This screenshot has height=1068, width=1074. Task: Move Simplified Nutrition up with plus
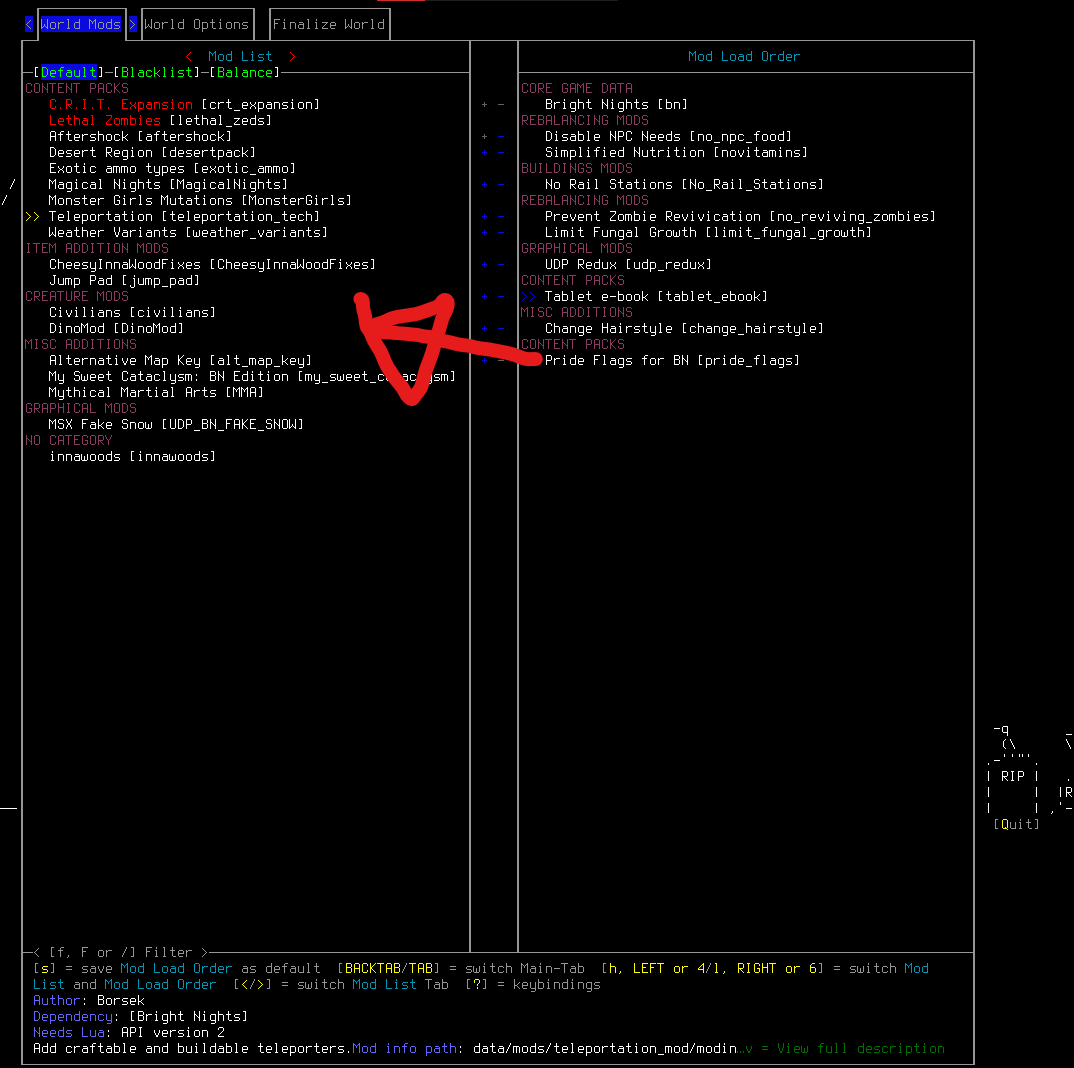click(484, 153)
